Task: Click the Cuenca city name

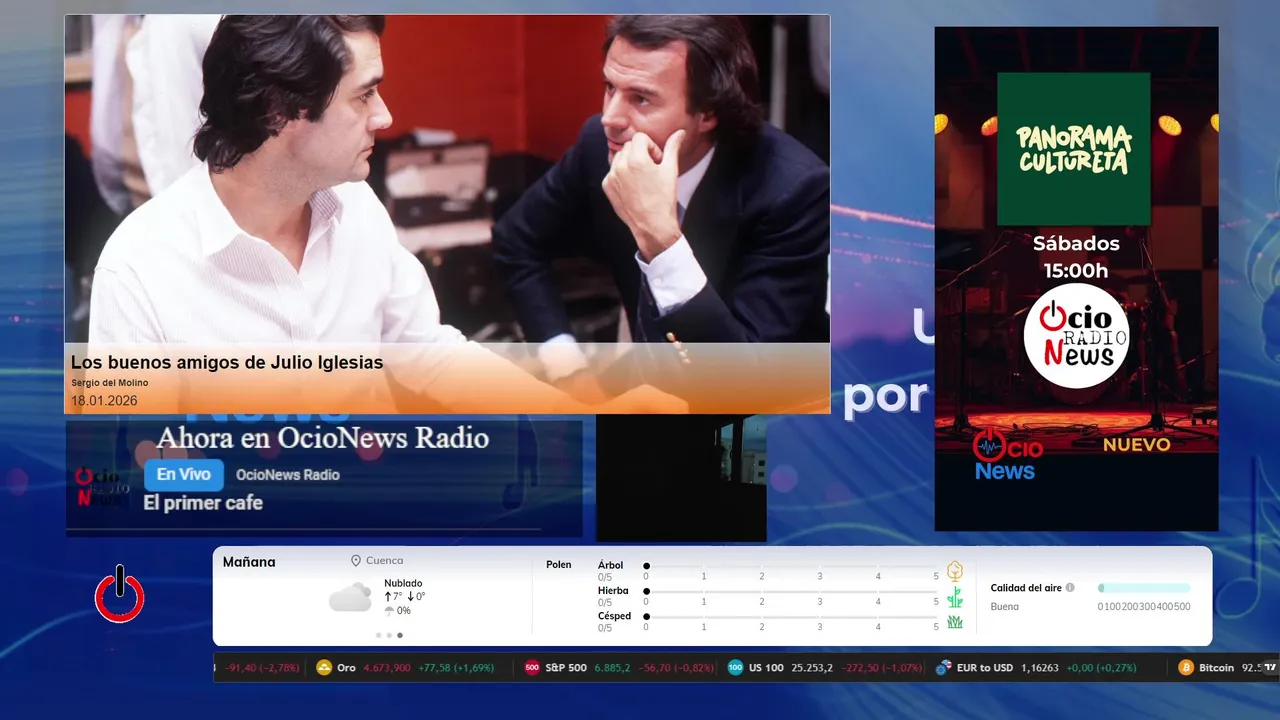Action: [385, 561]
